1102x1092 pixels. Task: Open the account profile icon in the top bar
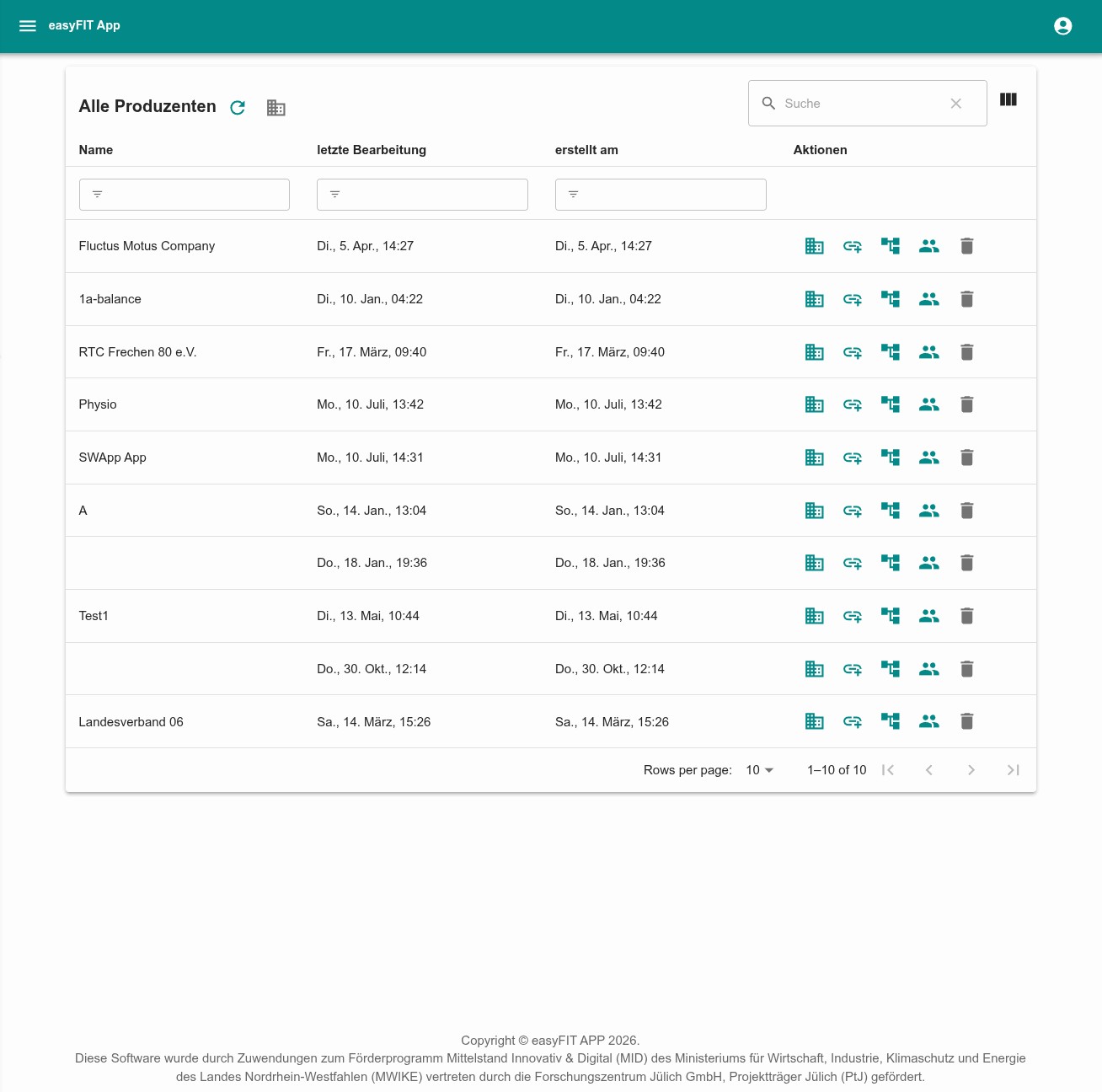click(1063, 26)
